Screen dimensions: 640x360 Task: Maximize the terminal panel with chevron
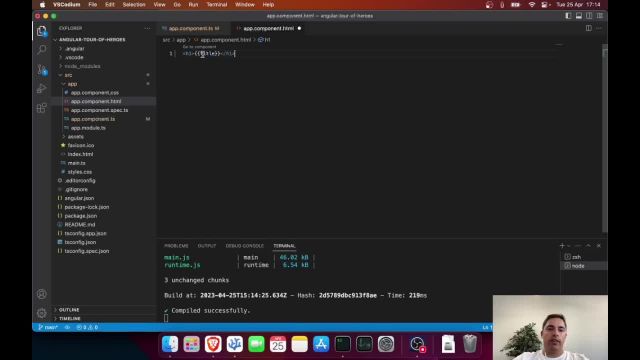click(588, 246)
